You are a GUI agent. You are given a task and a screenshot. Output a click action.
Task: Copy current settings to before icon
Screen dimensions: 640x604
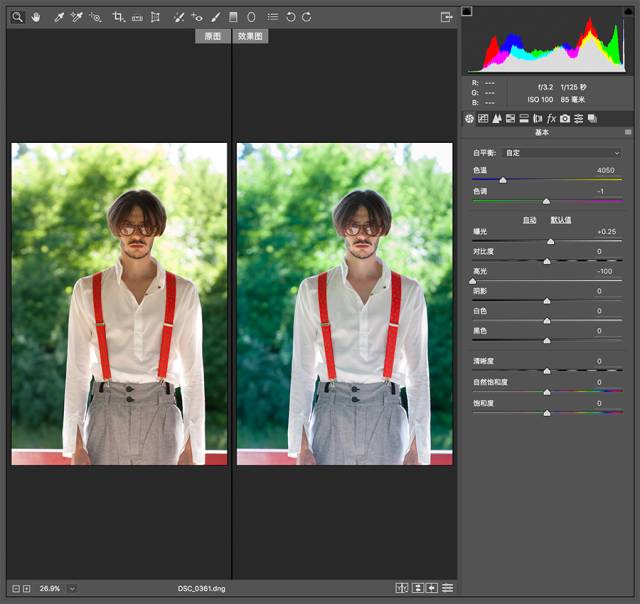pyautogui.click(x=432, y=588)
